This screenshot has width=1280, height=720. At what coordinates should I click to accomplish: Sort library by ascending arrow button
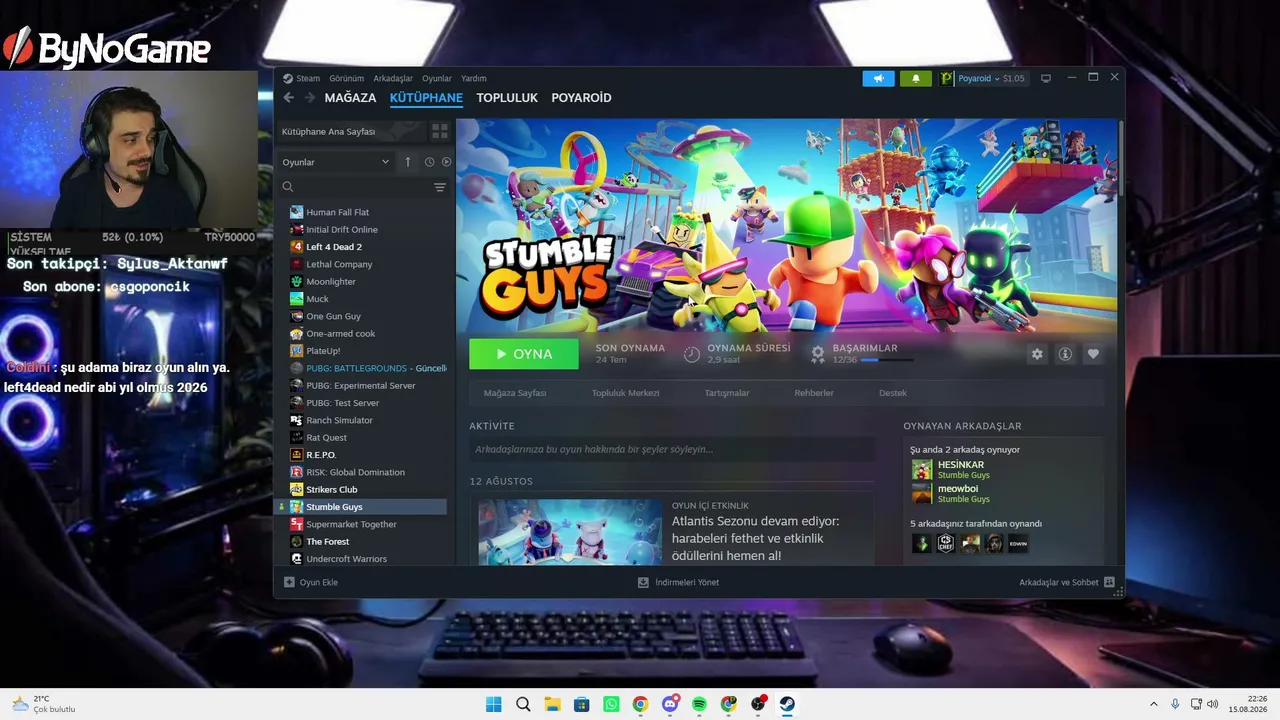pyautogui.click(x=407, y=162)
